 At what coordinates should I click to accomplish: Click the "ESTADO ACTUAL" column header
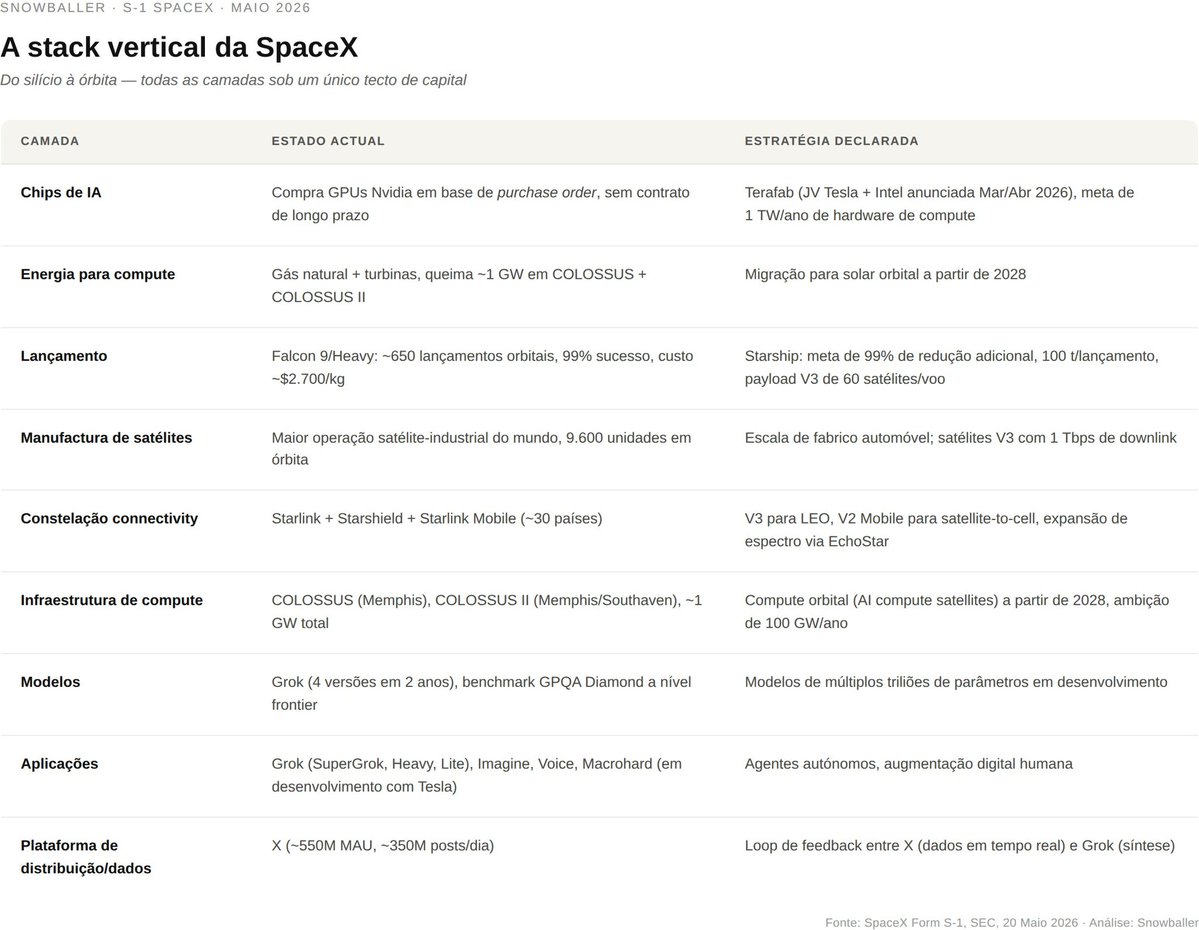(x=328, y=141)
